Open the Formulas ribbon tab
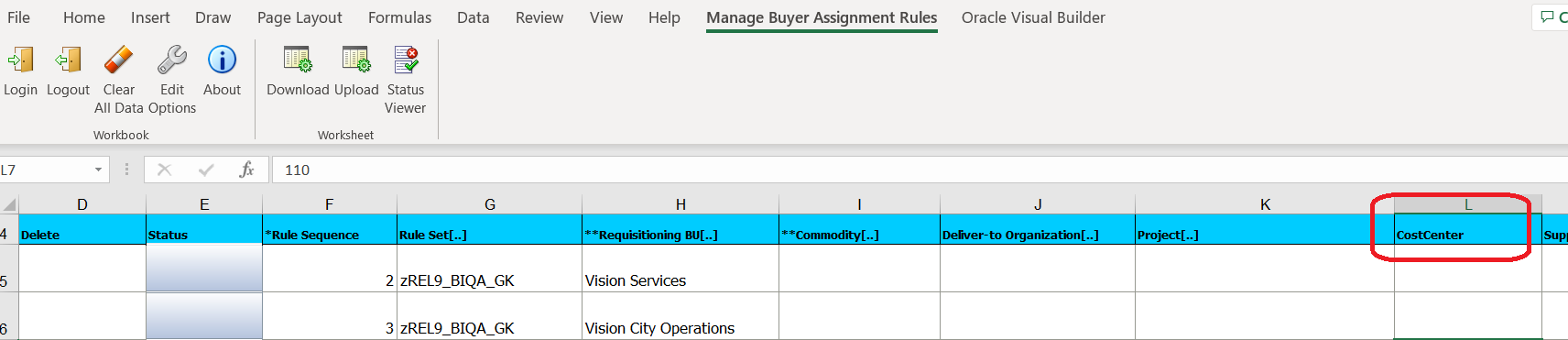 (399, 17)
